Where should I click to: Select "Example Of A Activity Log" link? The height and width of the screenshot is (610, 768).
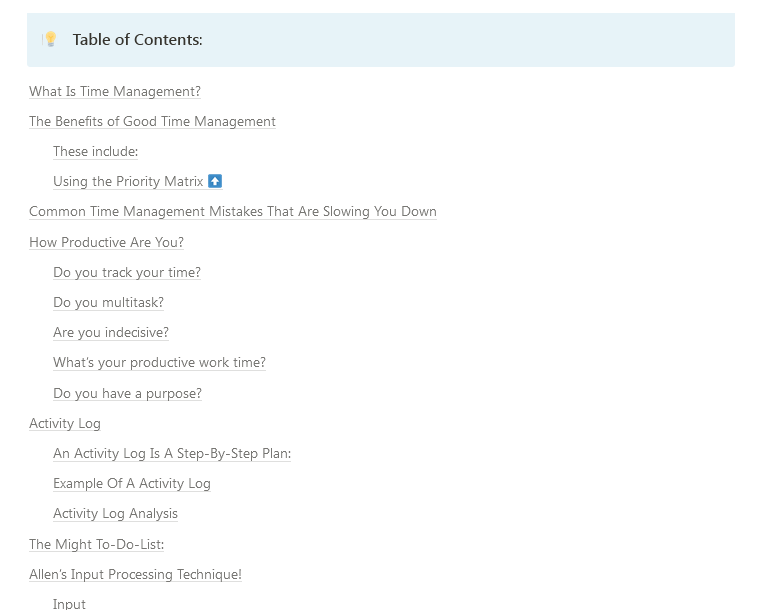coord(132,484)
